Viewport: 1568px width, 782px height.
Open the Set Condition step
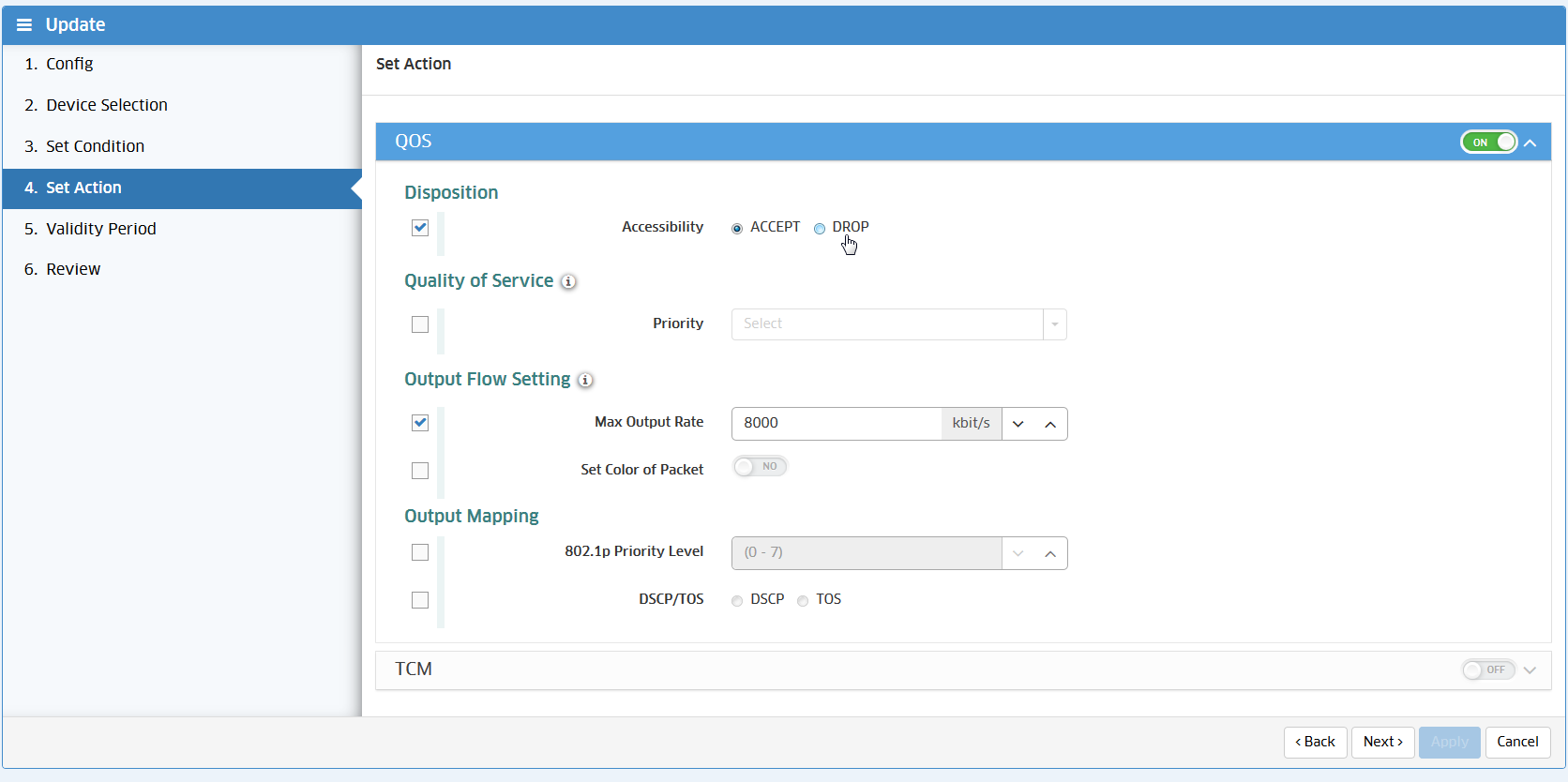coord(95,146)
